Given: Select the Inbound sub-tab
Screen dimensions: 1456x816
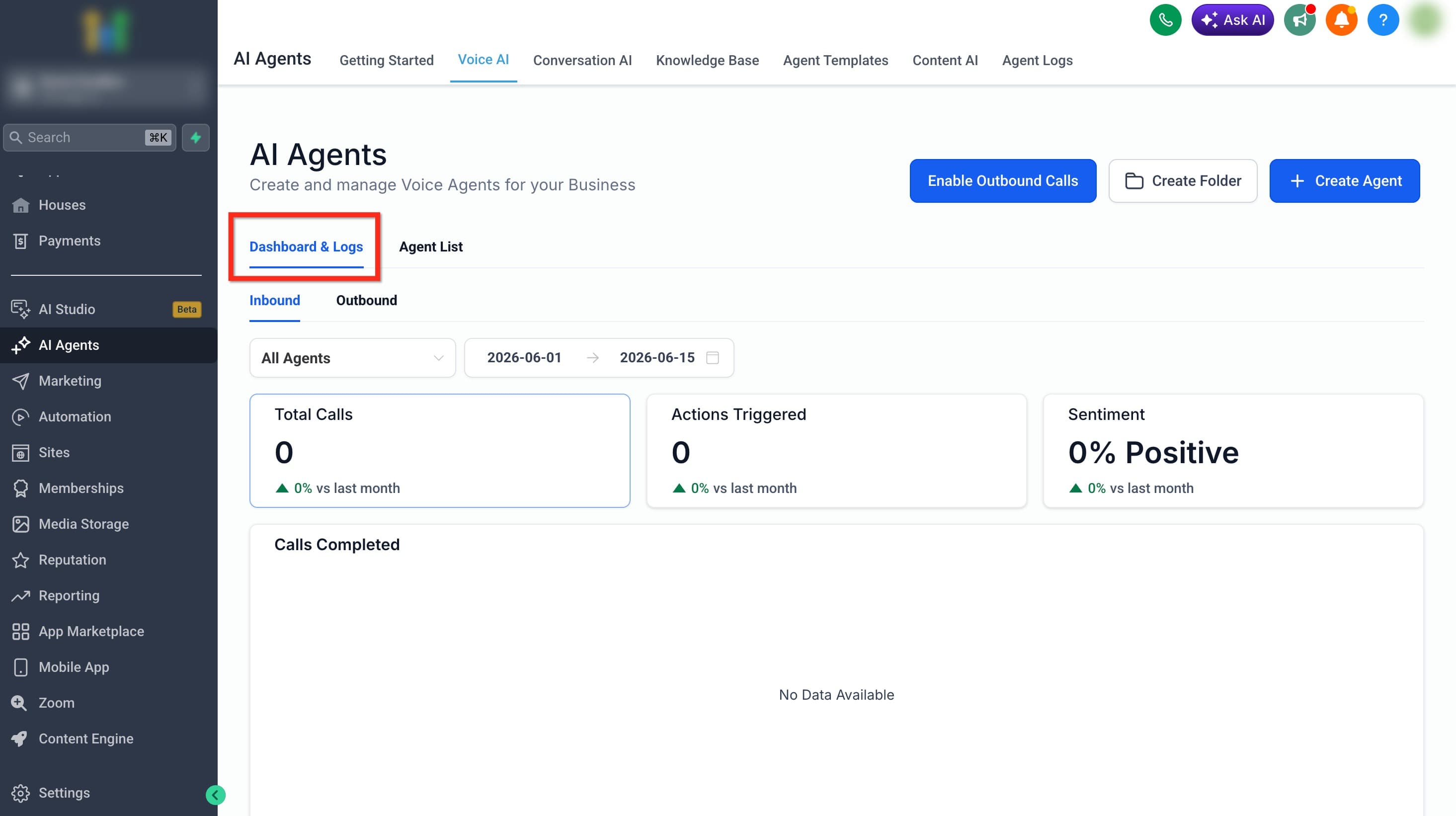Looking at the screenshot, I should pyautogui.click(x=275, y=301).
